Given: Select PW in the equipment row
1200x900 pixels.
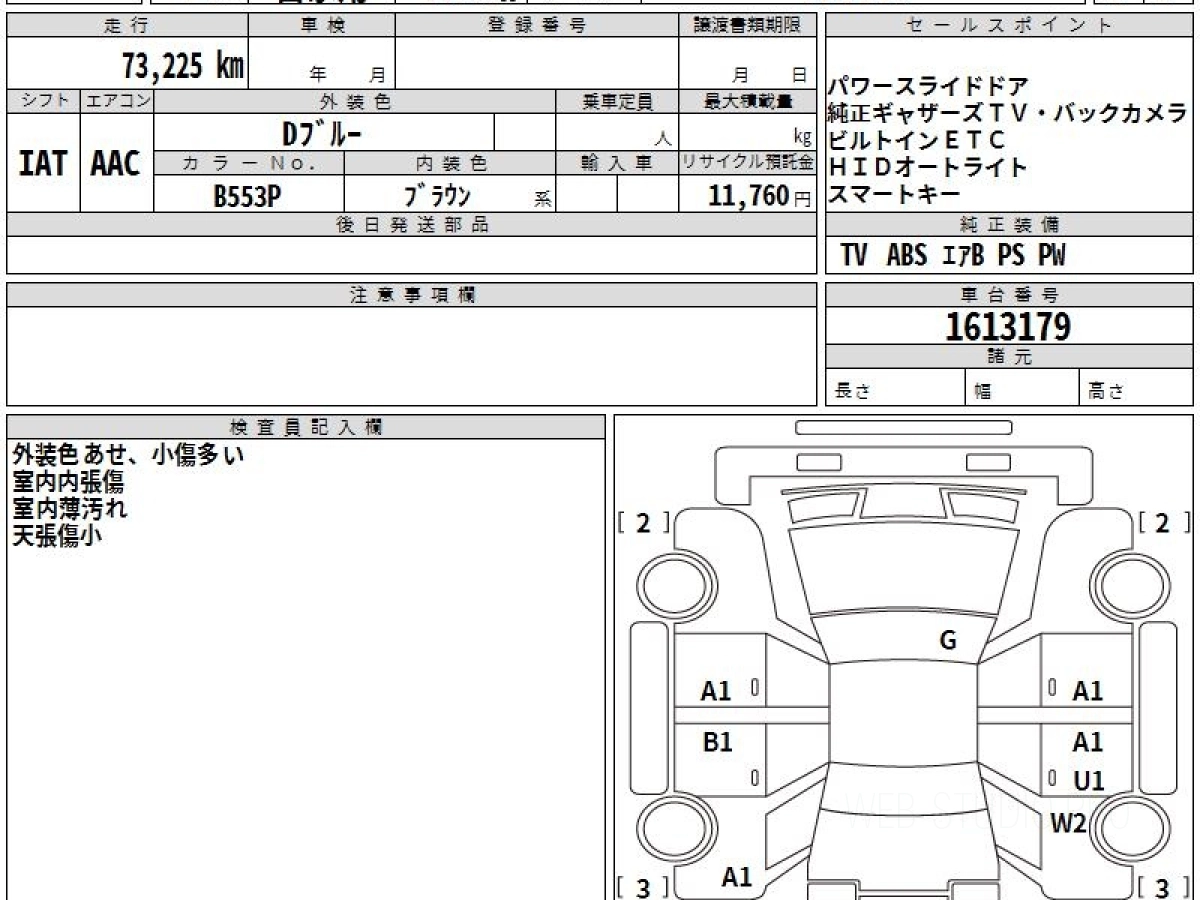Looking at the screenshot, I should pos(1051,256).
